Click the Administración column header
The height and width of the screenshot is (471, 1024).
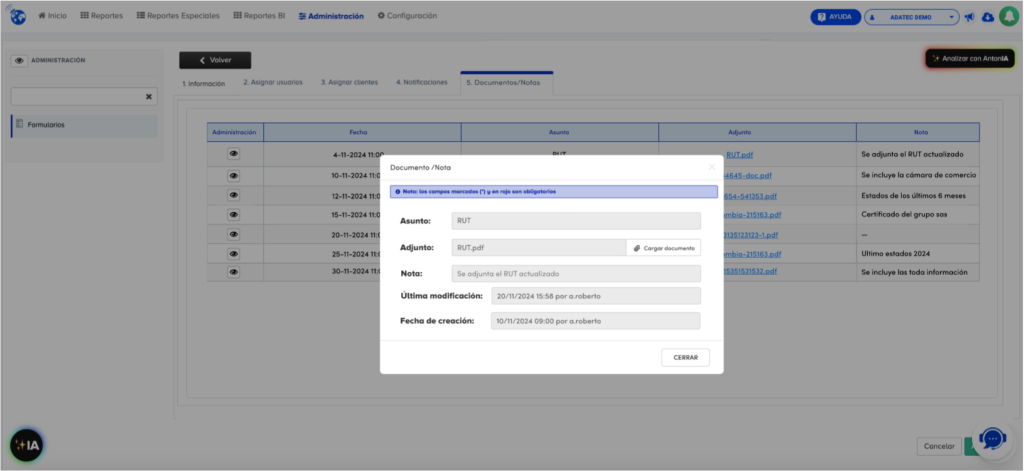[235, 132]
